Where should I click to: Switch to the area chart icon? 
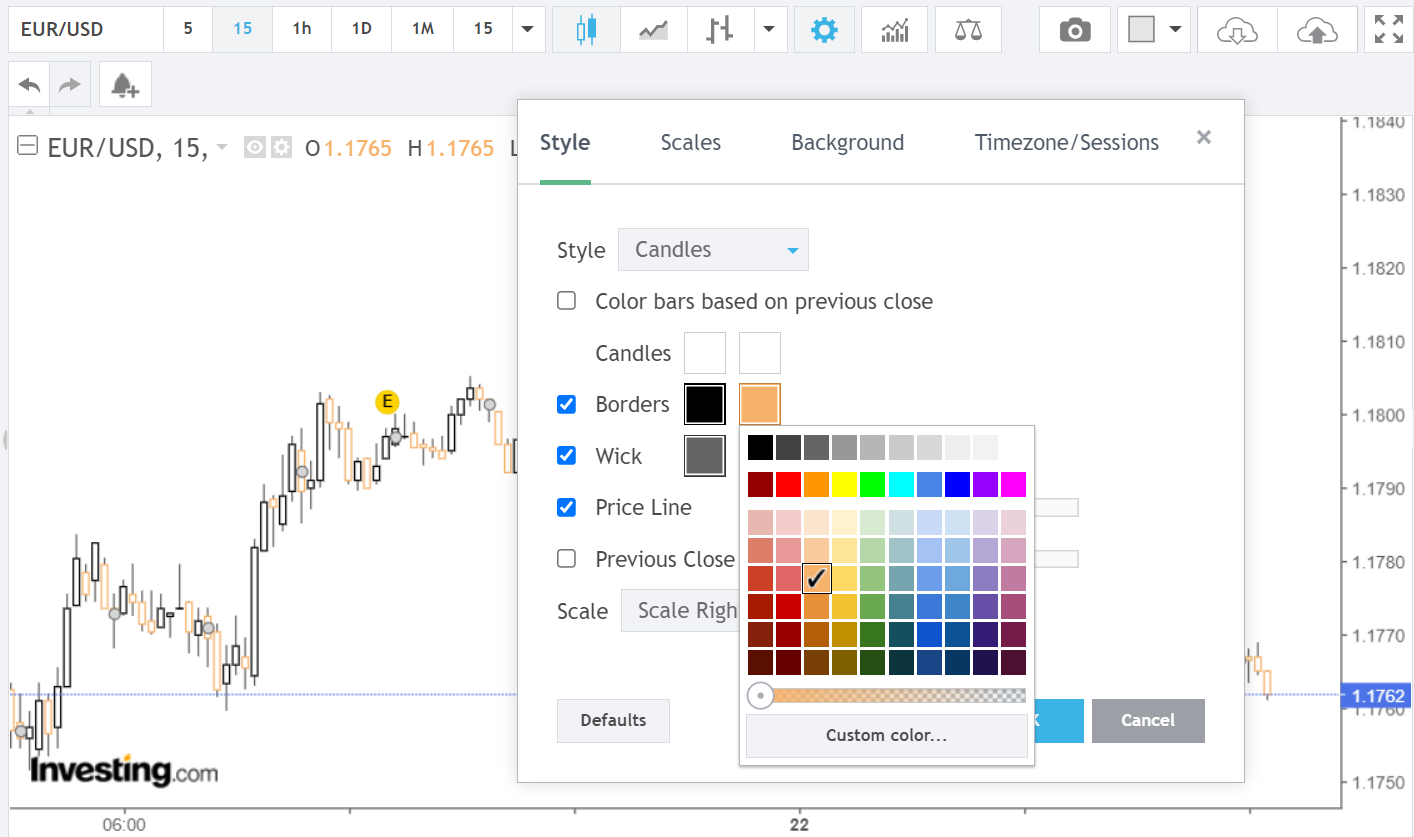[654, 29]
